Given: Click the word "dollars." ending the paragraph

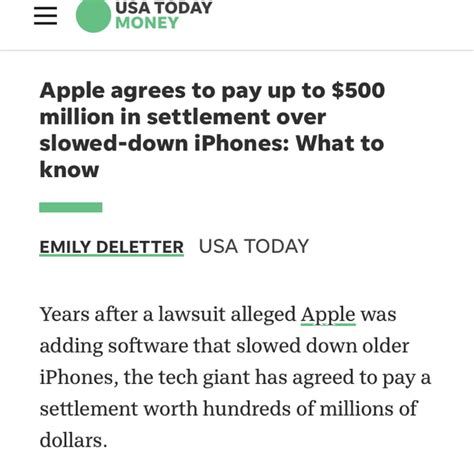Looking at the screenshot, I should point(74,440).
